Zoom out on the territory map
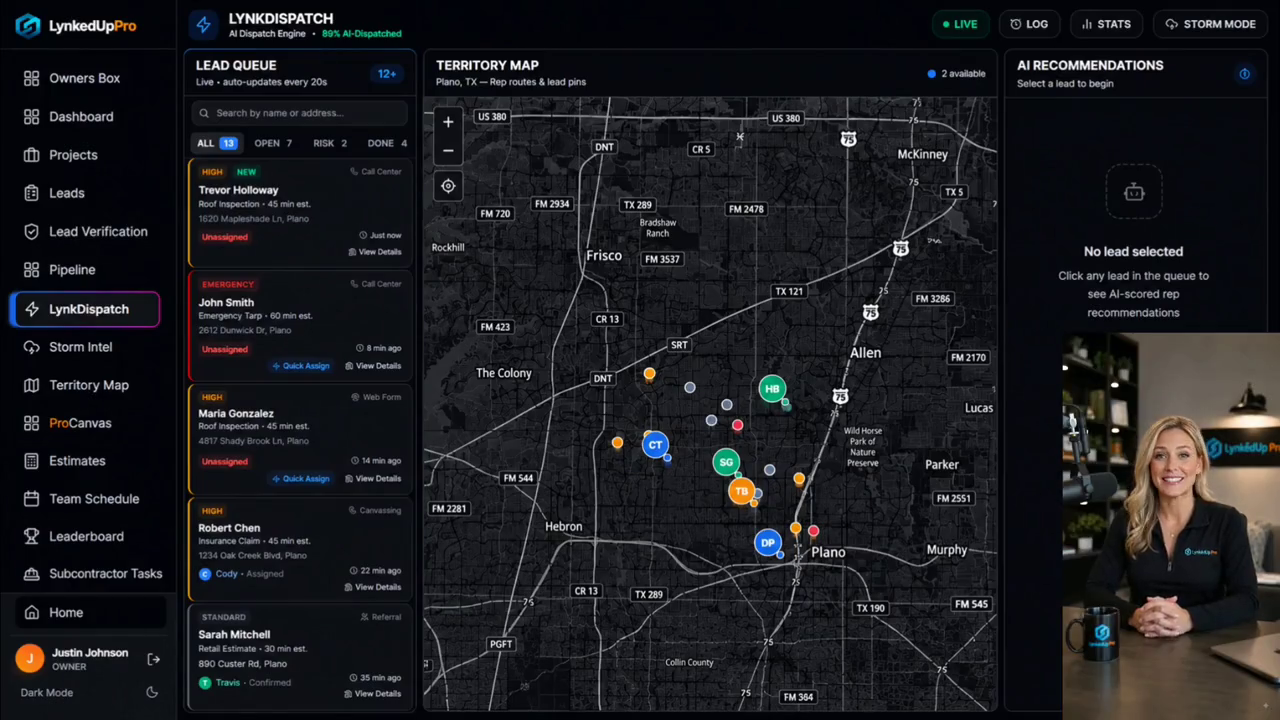 coord(448,151)
